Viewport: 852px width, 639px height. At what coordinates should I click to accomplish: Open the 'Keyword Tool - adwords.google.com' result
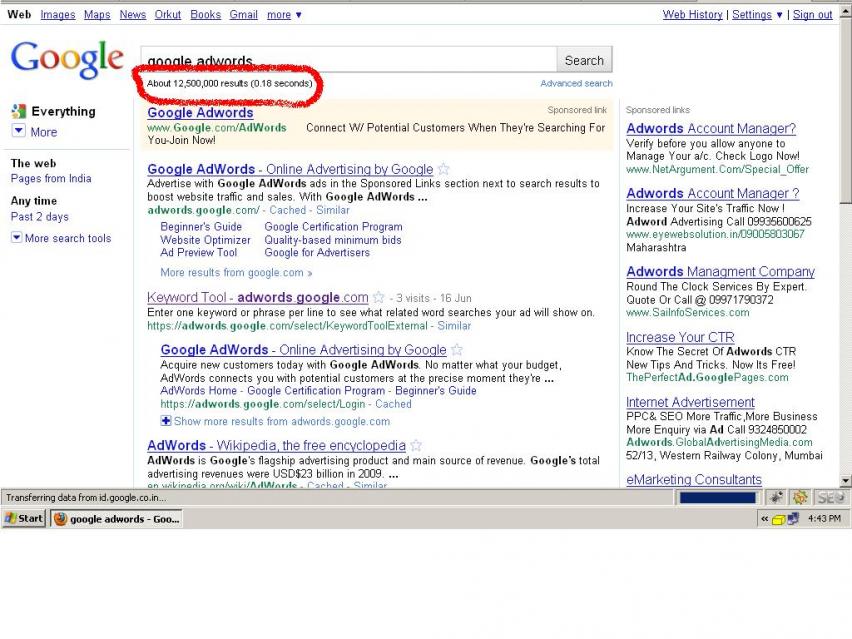click(258, 297)
